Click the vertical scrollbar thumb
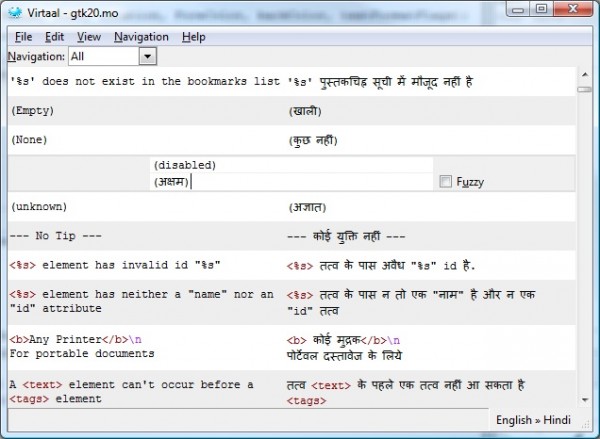The height and width of the screenshot is (439, 600). point(585,88)
